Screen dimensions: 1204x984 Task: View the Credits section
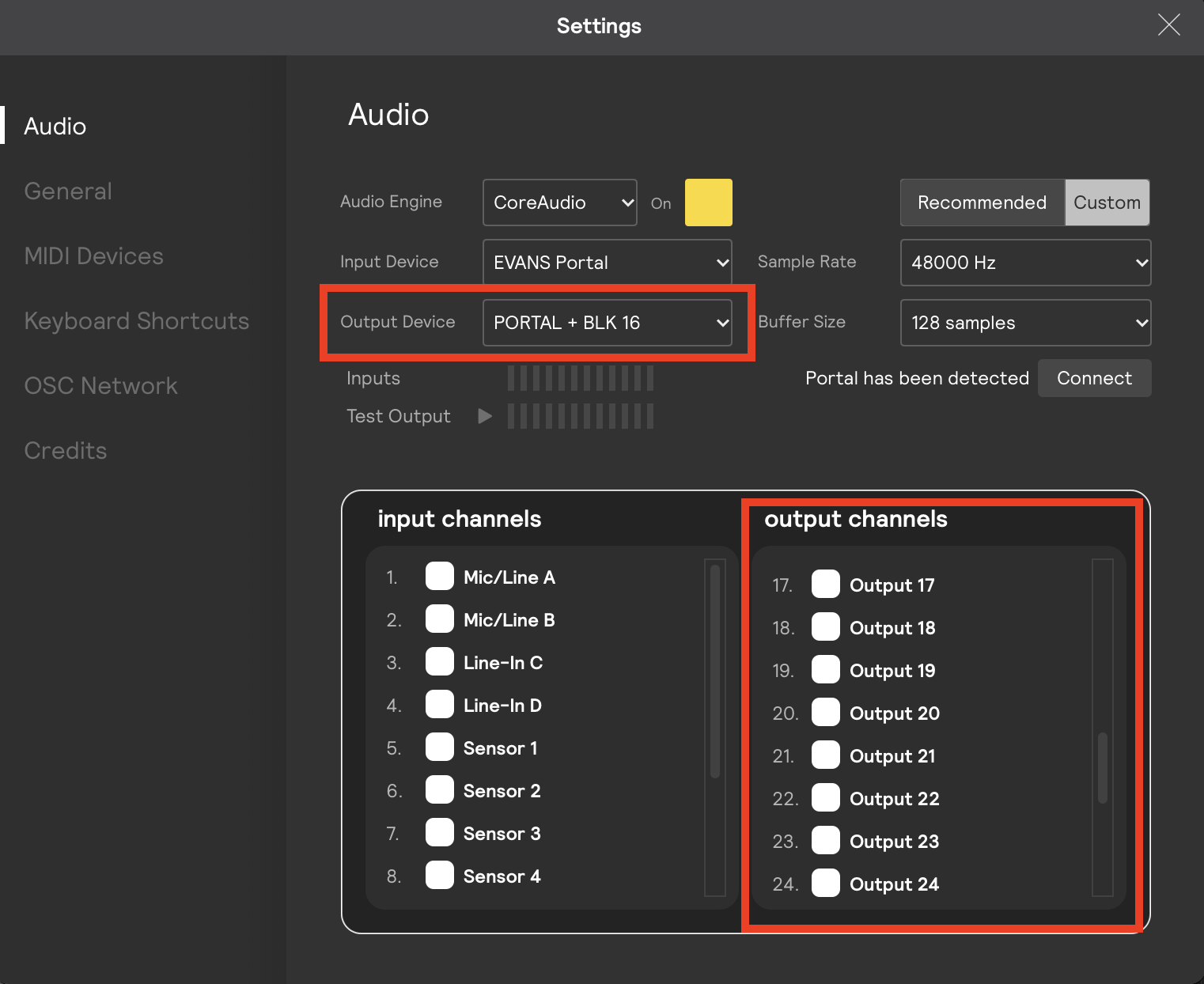66,451
